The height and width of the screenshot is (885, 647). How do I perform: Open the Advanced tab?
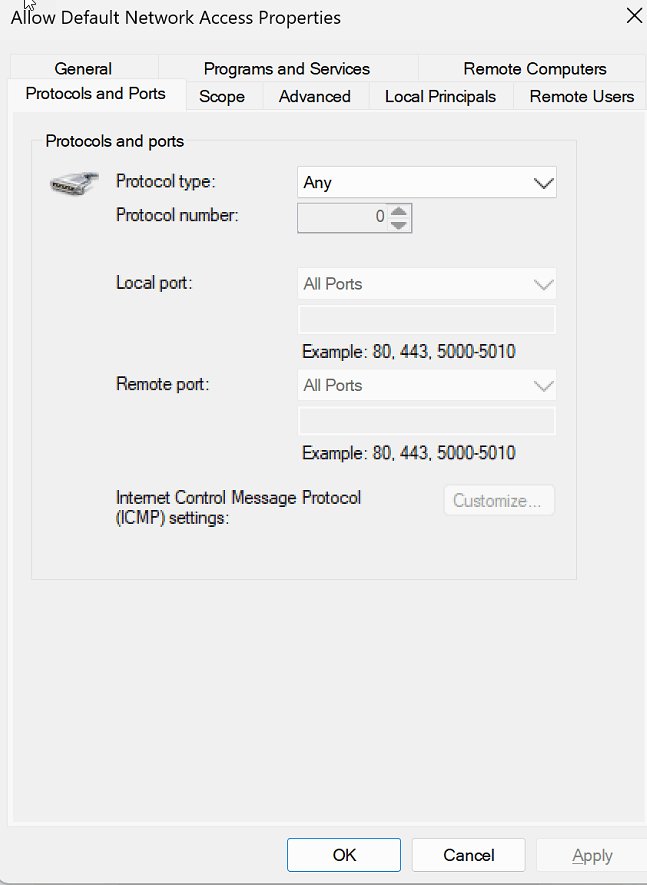coord(314,97)
